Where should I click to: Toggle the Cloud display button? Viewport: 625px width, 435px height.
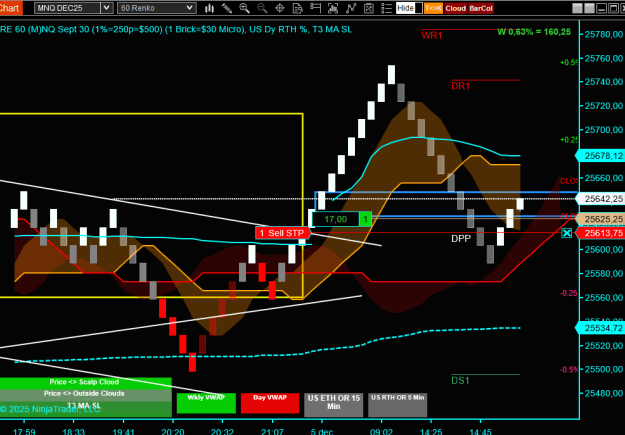(x=455, y=8)
